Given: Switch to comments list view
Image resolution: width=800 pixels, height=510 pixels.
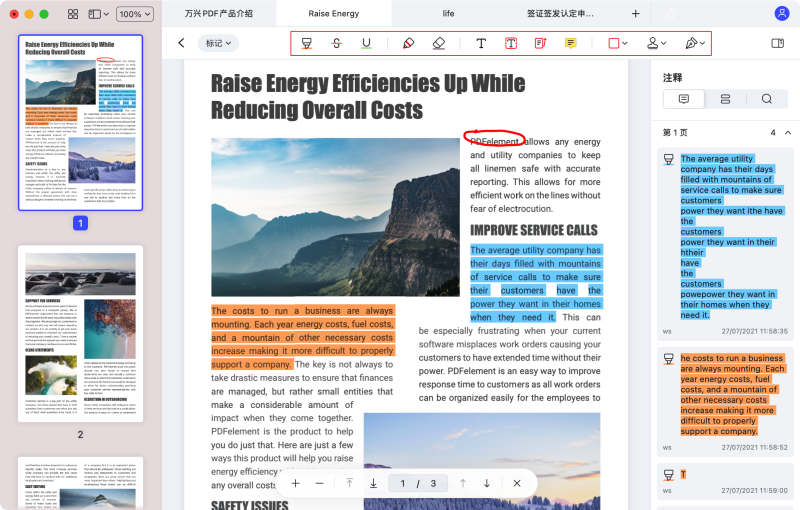Looking at the screenshot, I should tap(684, 99).
